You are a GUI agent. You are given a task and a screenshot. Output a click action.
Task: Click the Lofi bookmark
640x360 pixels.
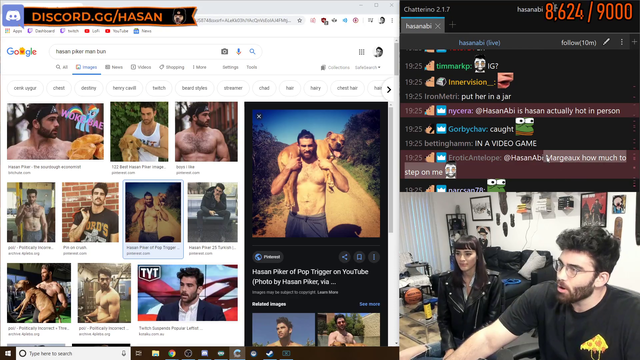92,31
